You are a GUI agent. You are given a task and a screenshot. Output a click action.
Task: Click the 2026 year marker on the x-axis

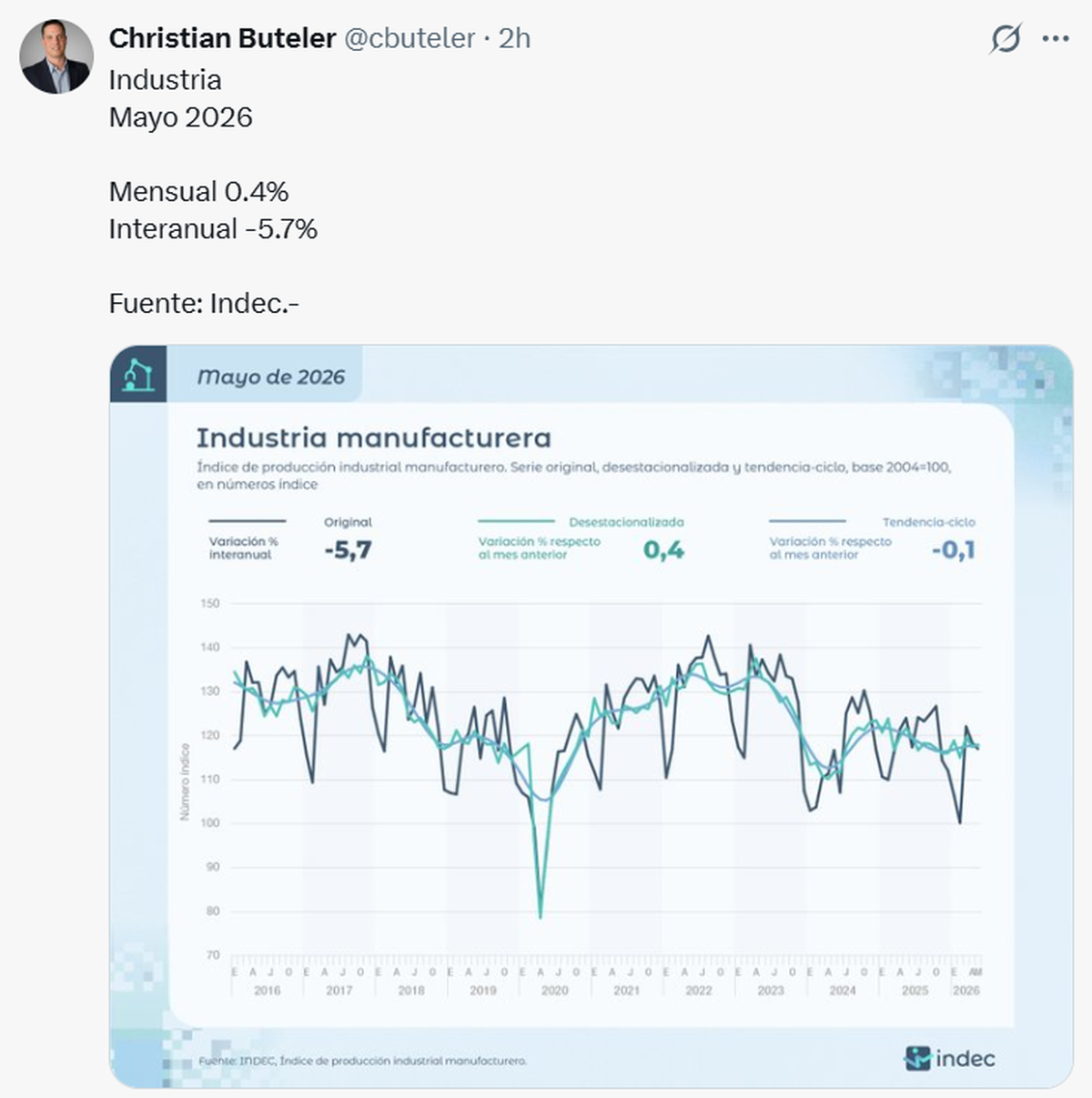(x=966, y=991)
